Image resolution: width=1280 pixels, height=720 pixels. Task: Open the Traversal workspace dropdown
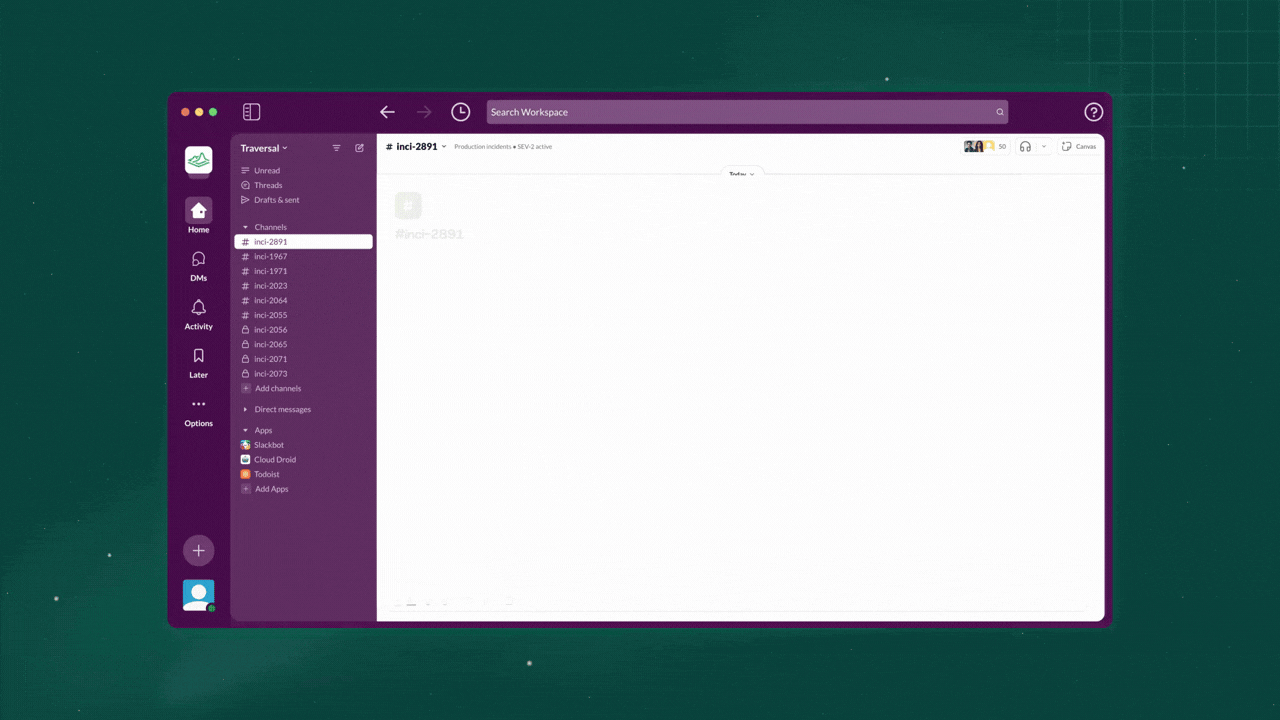264,148
